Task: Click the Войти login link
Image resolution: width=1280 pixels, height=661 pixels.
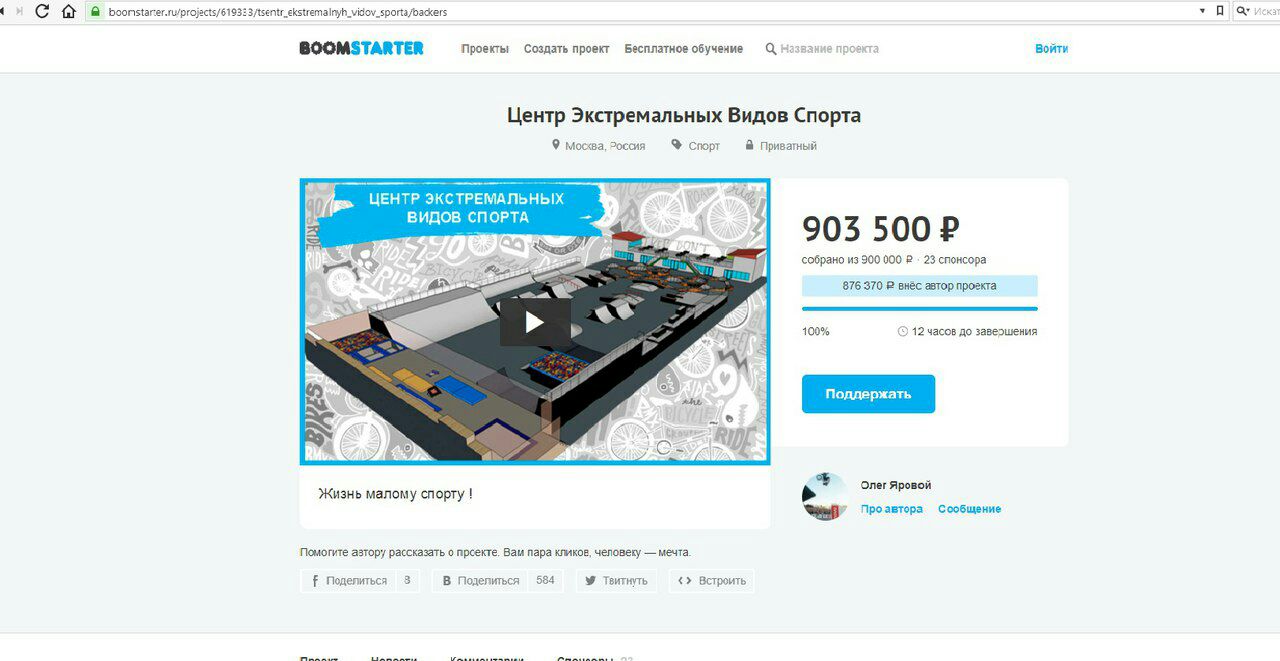Action: [1052, 48]
